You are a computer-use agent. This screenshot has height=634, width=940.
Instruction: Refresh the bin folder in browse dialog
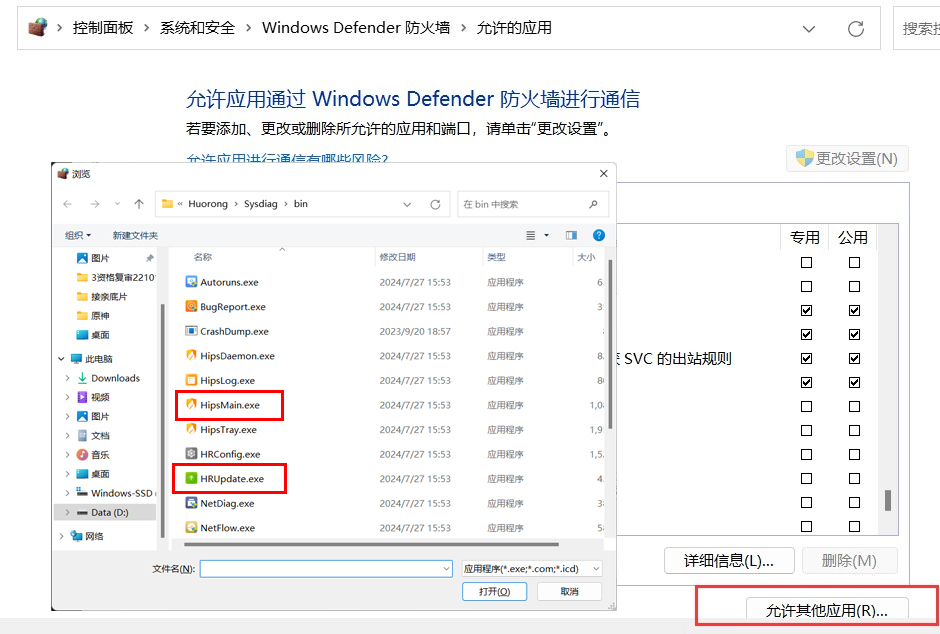435,204
